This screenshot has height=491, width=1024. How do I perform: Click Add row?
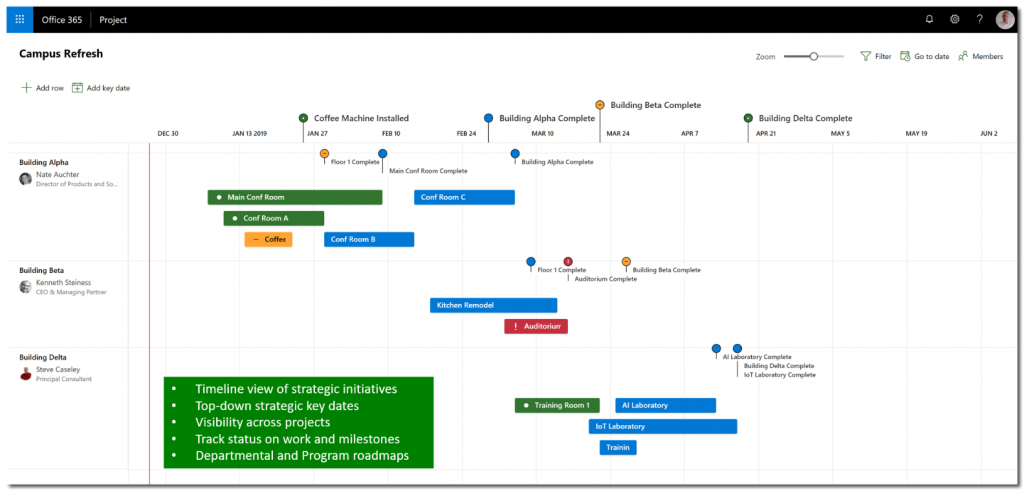click(x=42, y=87)
